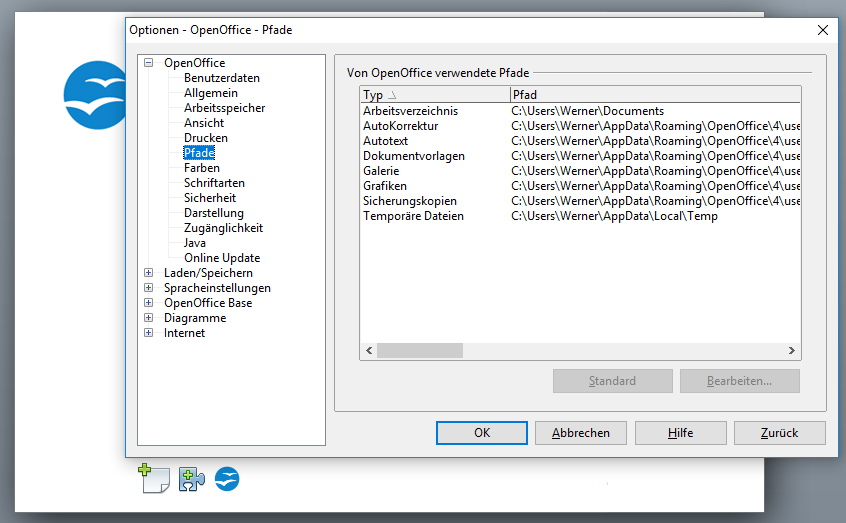Select the Arbeitsverzeichnis path row

click(410, 111)
